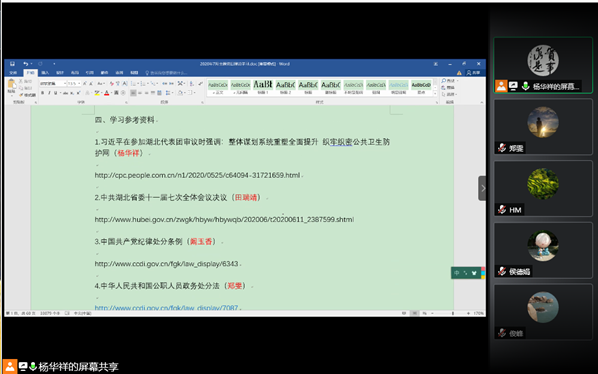598x374 pixels.
Task: Click the Format Painter brush icon
Action: (21, 95)
